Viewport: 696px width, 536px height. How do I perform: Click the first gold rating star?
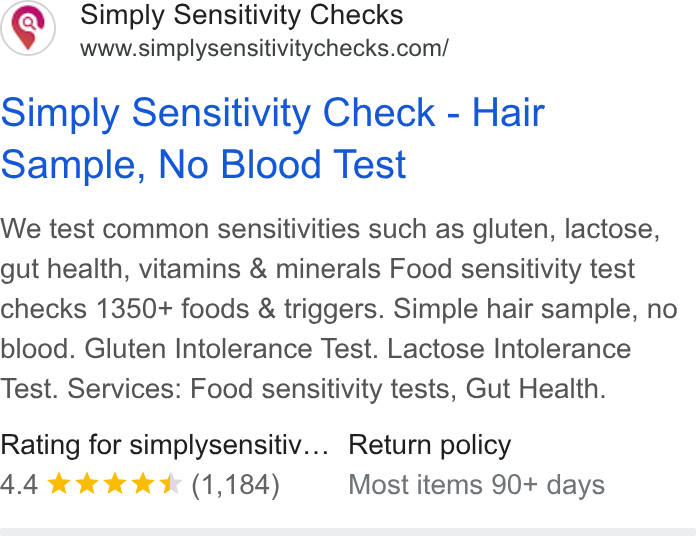(59, 483)
